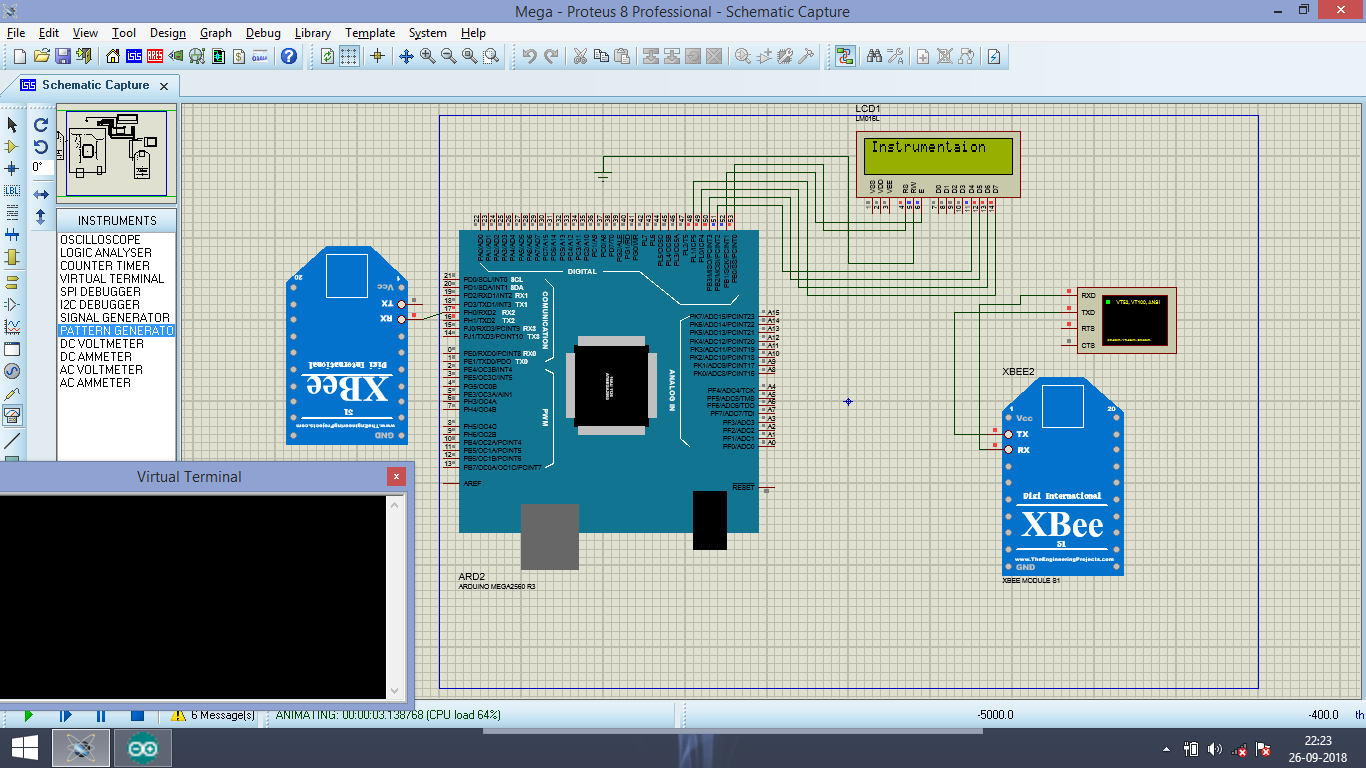
Task: Zoom in with the magnifier plus icon
Action: [x=427, y=56]
